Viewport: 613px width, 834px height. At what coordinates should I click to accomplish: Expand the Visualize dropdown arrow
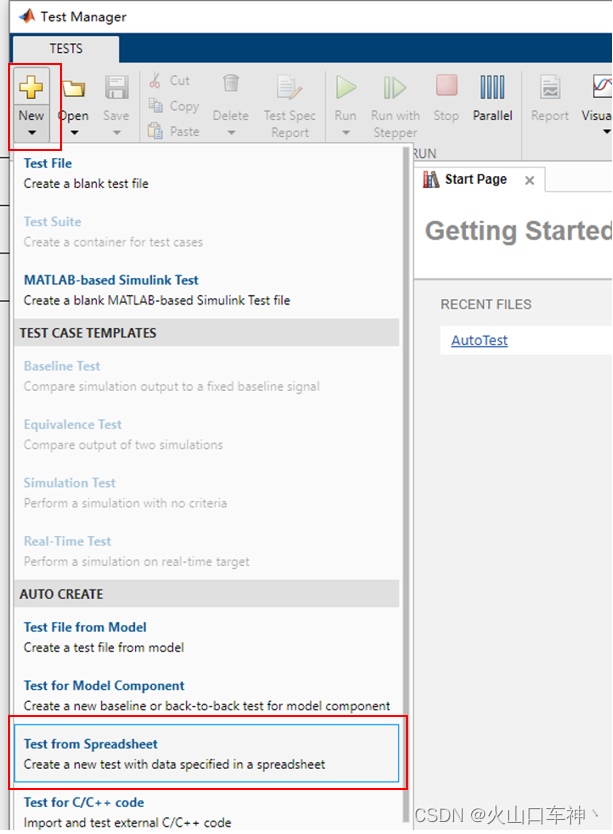[x=606, y=132]
